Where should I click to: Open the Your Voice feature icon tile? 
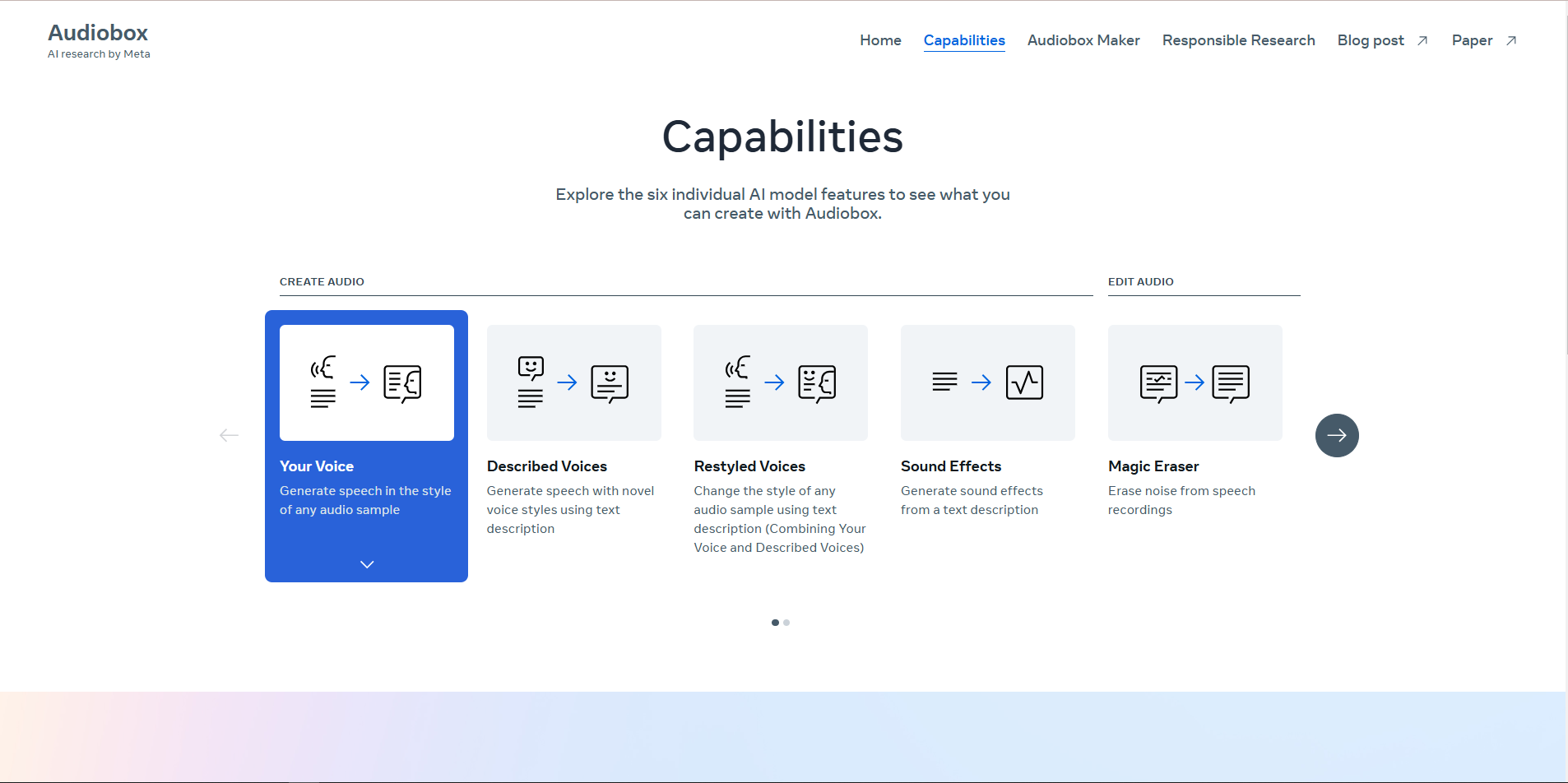tap(367, 382)
